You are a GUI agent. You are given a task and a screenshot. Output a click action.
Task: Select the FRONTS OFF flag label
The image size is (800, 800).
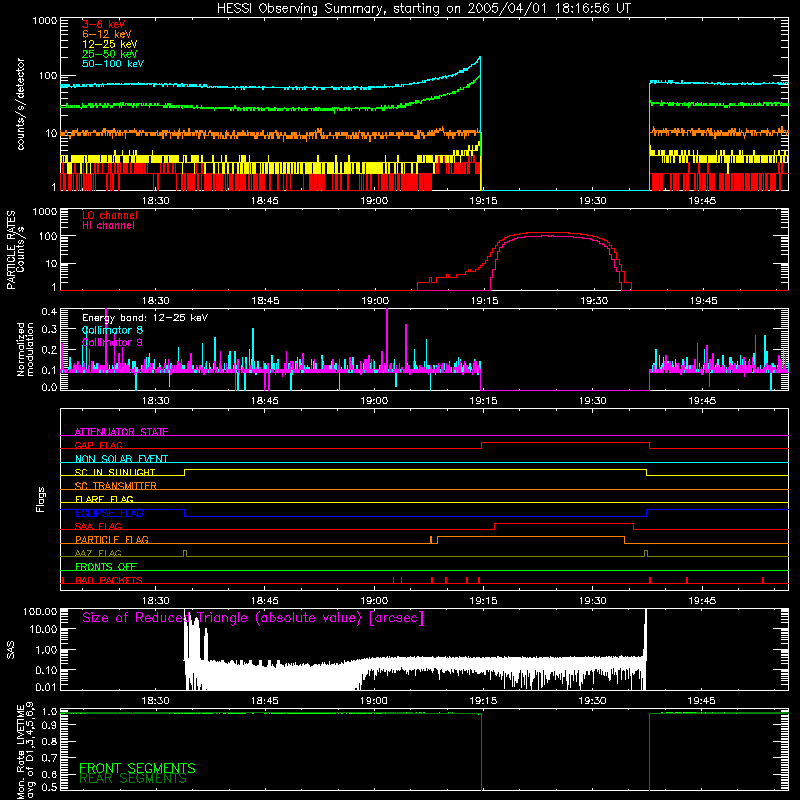[106, 567]
